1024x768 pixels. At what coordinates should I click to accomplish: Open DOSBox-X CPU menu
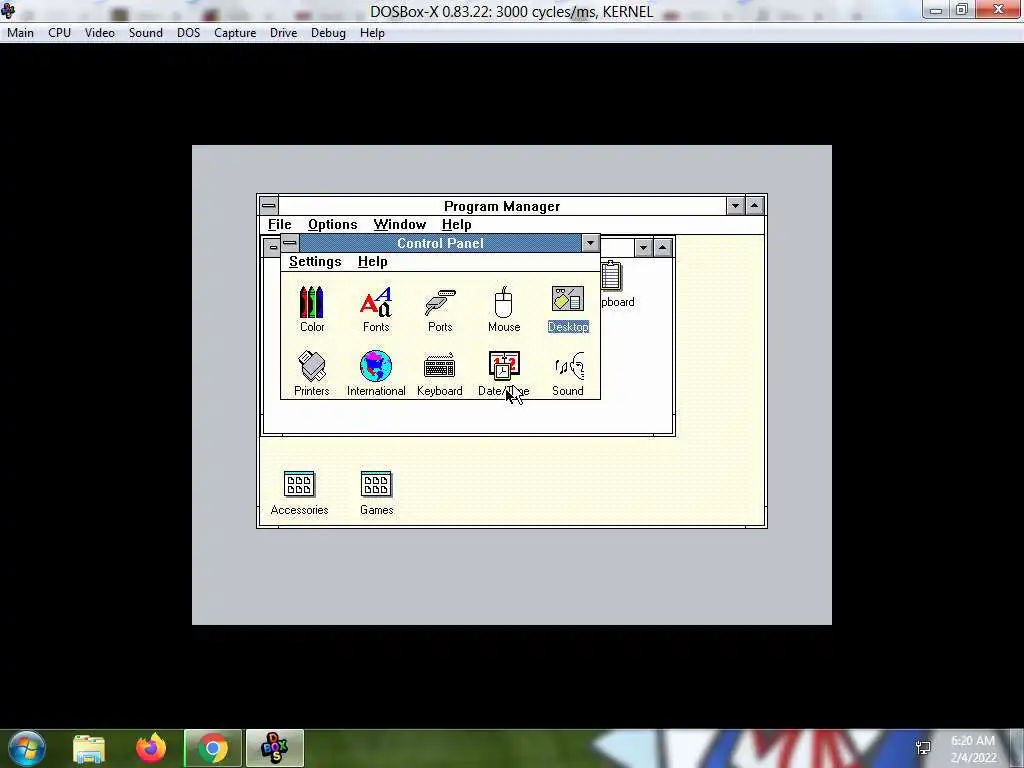pos(59,33)
